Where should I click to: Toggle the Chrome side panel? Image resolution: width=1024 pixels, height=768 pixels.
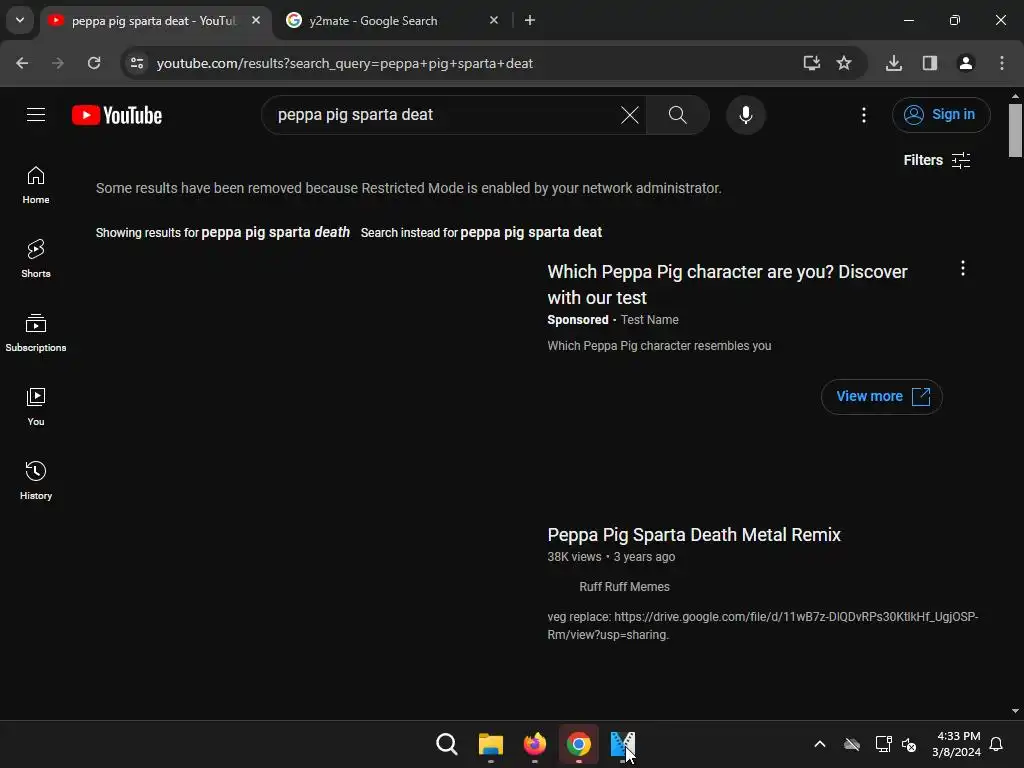click(x=929, y=63)
